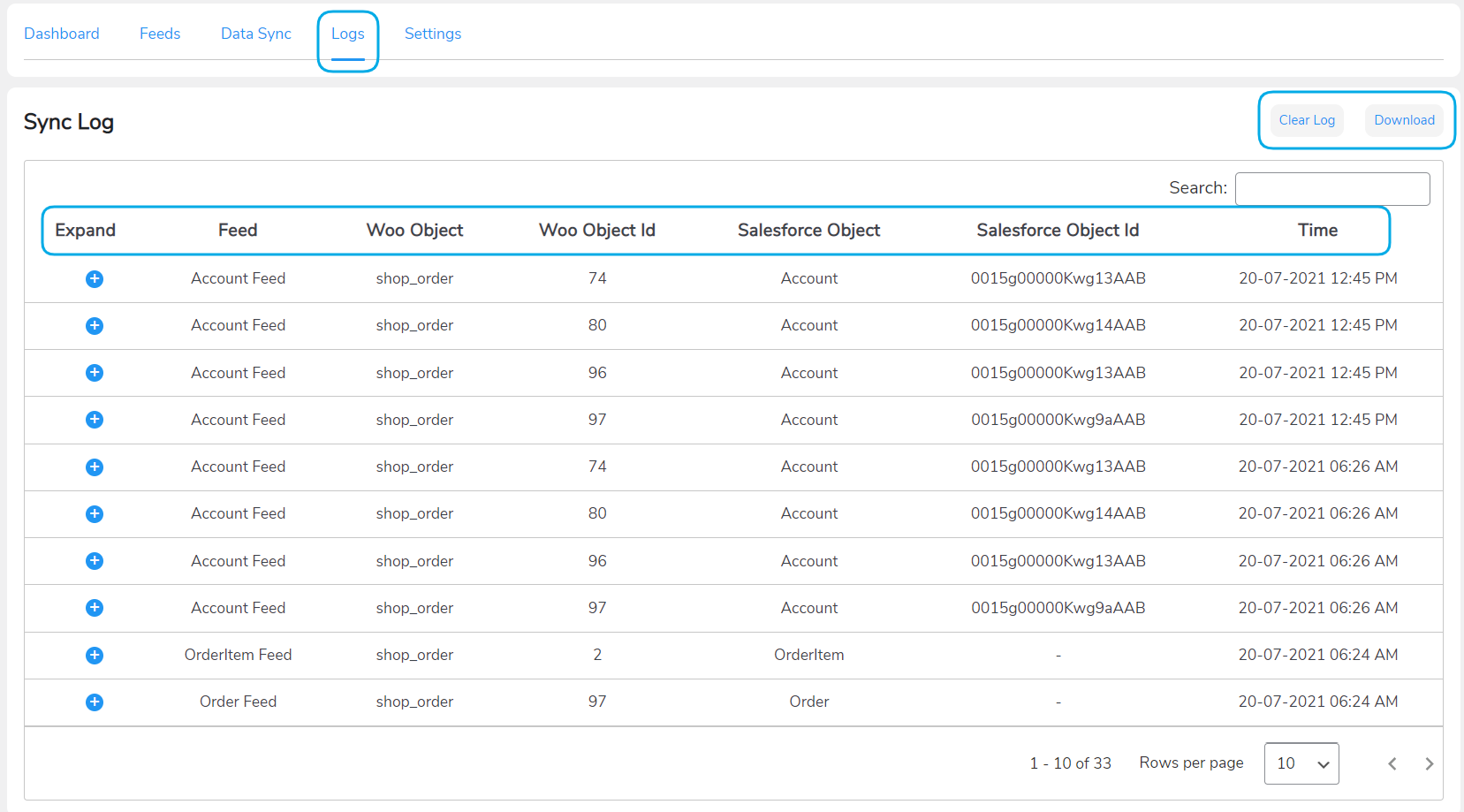The width and height of the screenshot is (1464, 812).
Task: Click the Sync Log heading
Action: pyautogui.click(x=69, y=122)
